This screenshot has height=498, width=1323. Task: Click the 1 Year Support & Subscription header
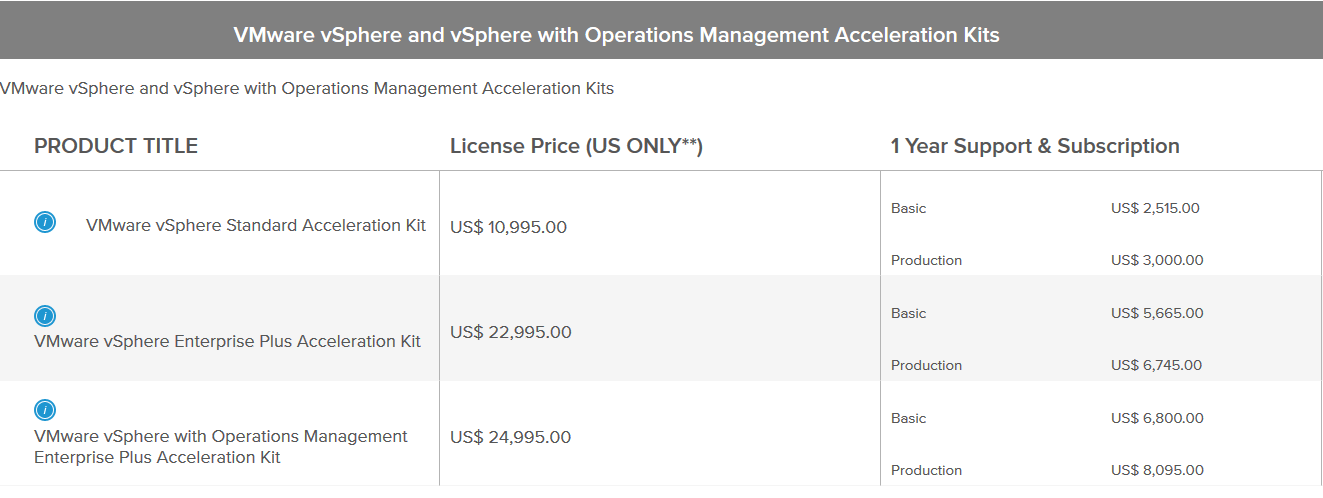(x=1035, y=146)
